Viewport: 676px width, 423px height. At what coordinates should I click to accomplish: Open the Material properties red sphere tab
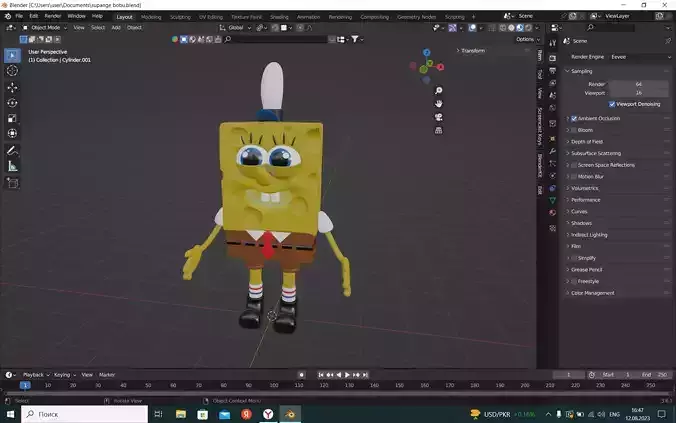[x=553, y=213]
